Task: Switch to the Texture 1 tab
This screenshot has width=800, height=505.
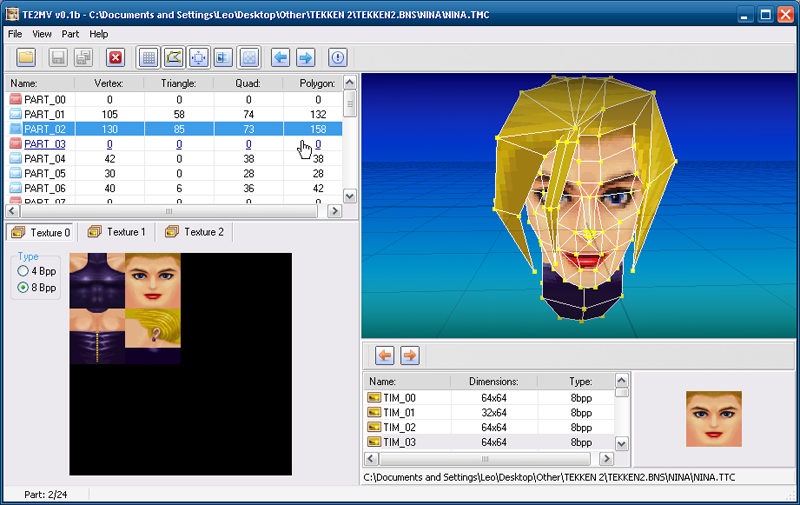Action: click(x=116, y=232)
